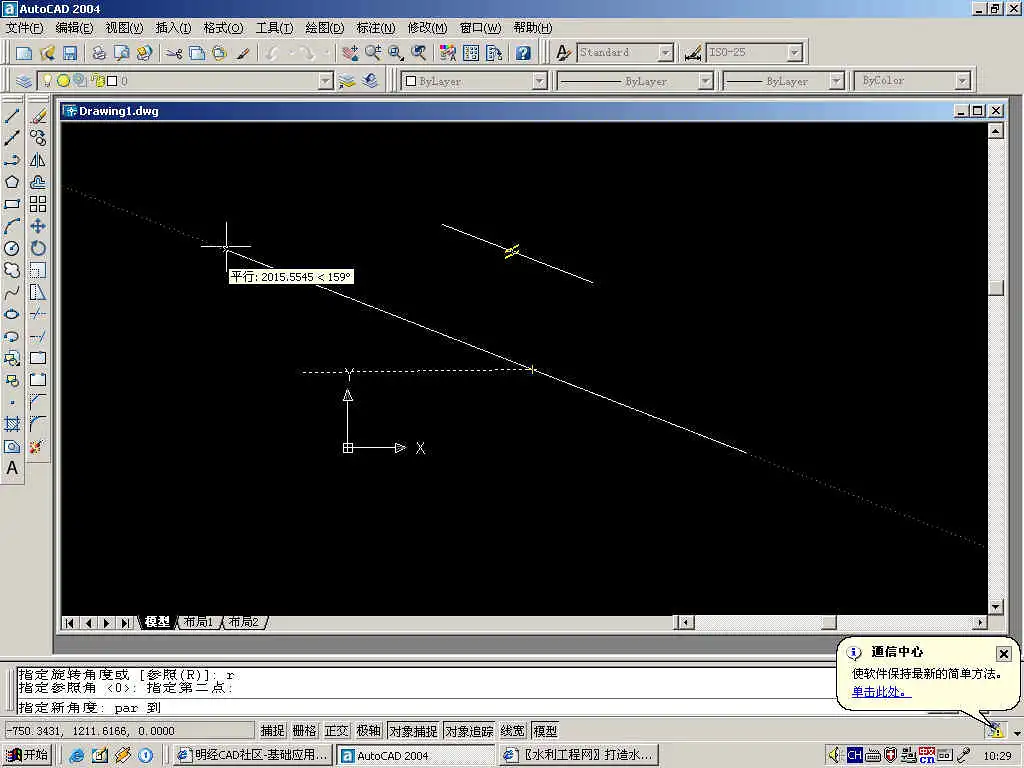Image resolution: width=1024 pixels, height=768 pixels.
Task: Select the Explode tool
Action: pos(38,447)
